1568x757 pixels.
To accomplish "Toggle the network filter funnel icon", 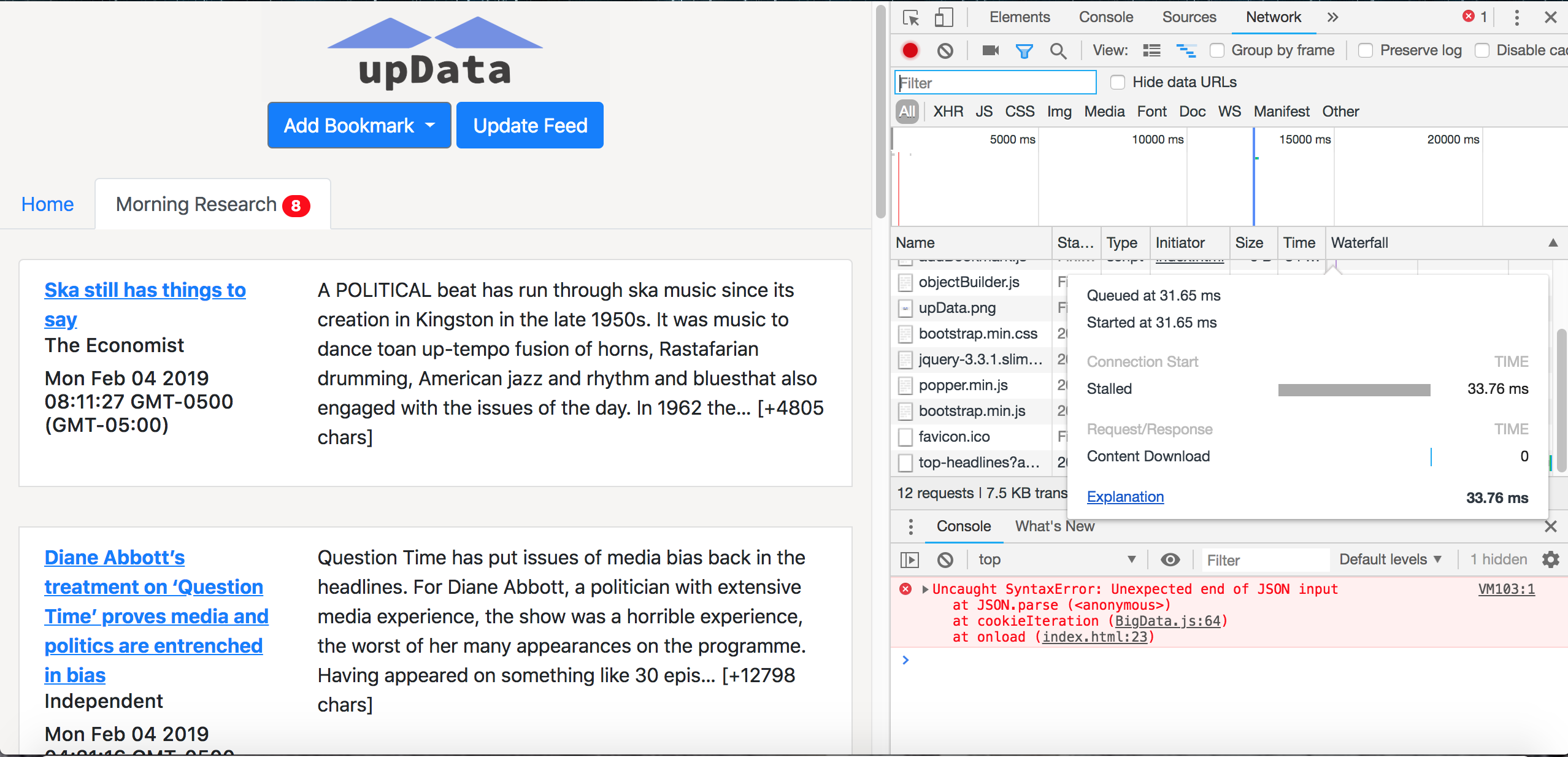I will point(1024,50).
